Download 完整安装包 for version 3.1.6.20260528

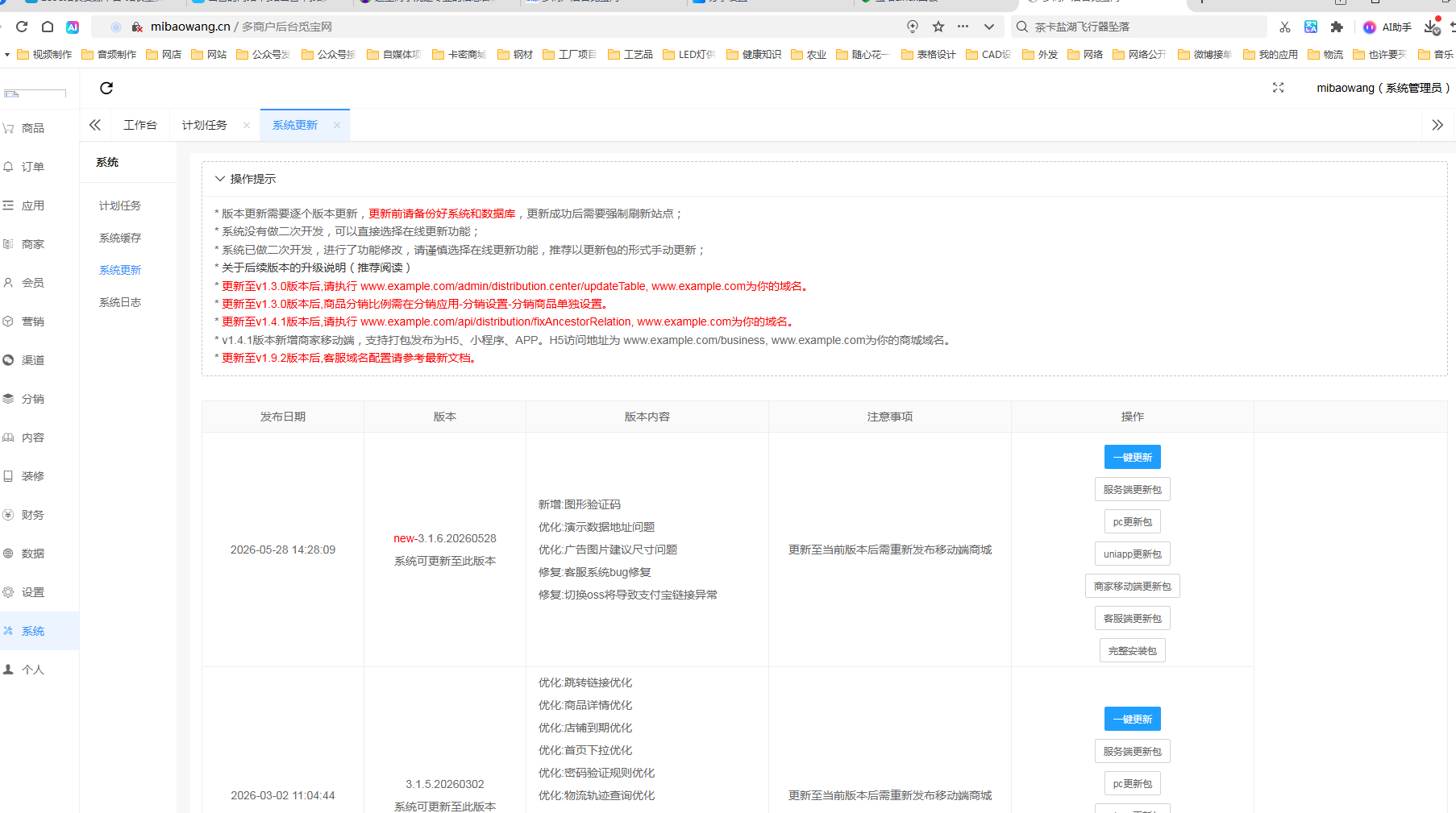(x=1133, y=650)
